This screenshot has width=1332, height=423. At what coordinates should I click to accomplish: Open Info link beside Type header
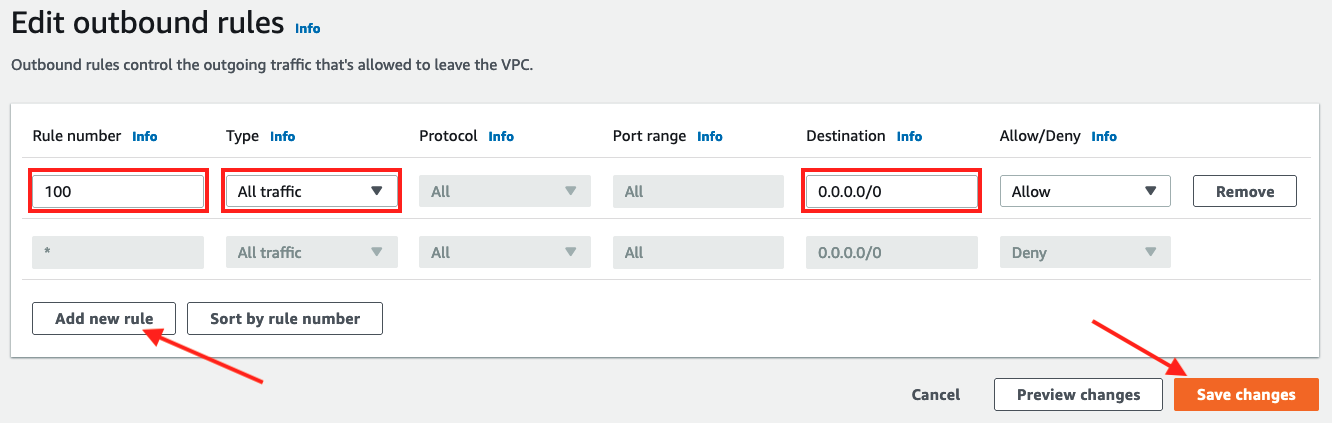tap(283, 136)
